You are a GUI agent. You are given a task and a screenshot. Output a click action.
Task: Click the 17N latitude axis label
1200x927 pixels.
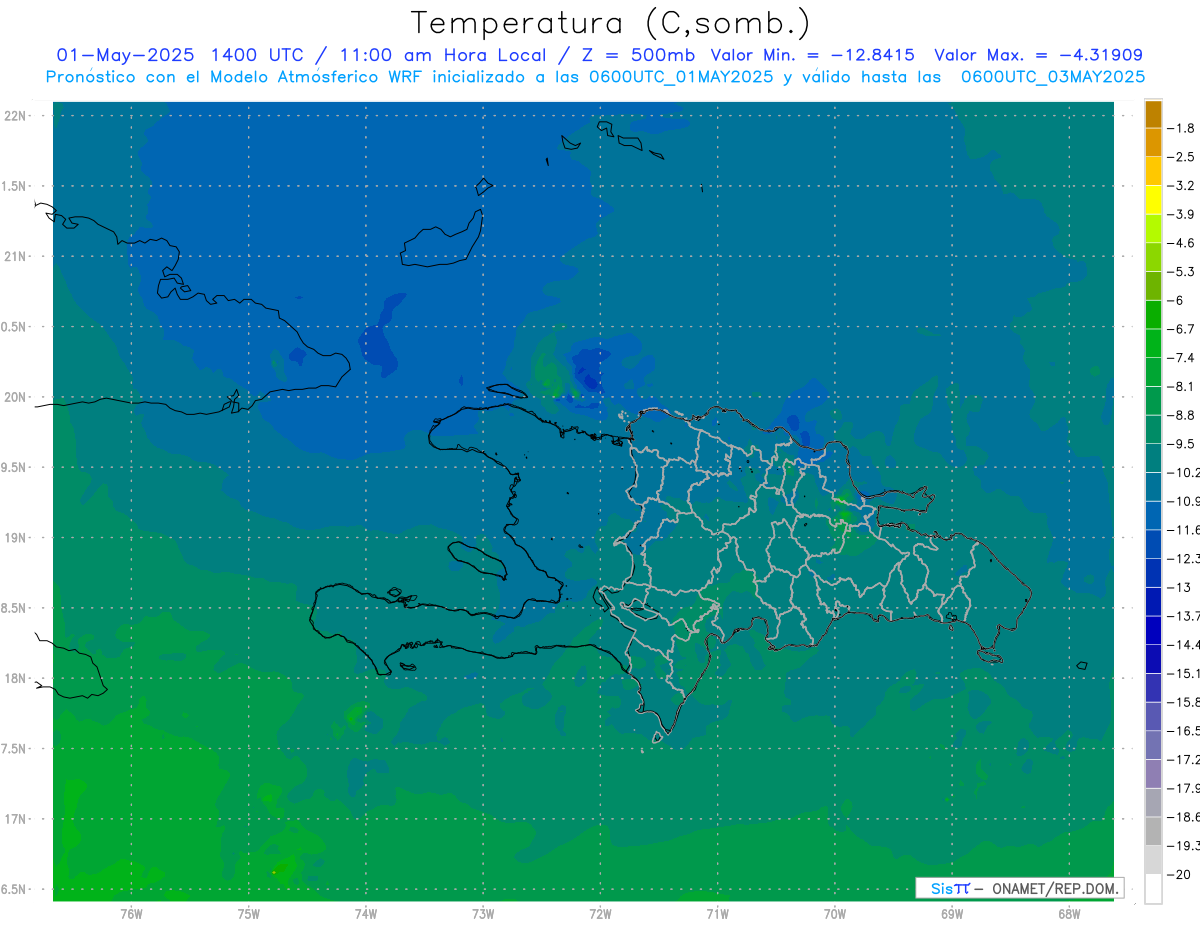(15, 819)
